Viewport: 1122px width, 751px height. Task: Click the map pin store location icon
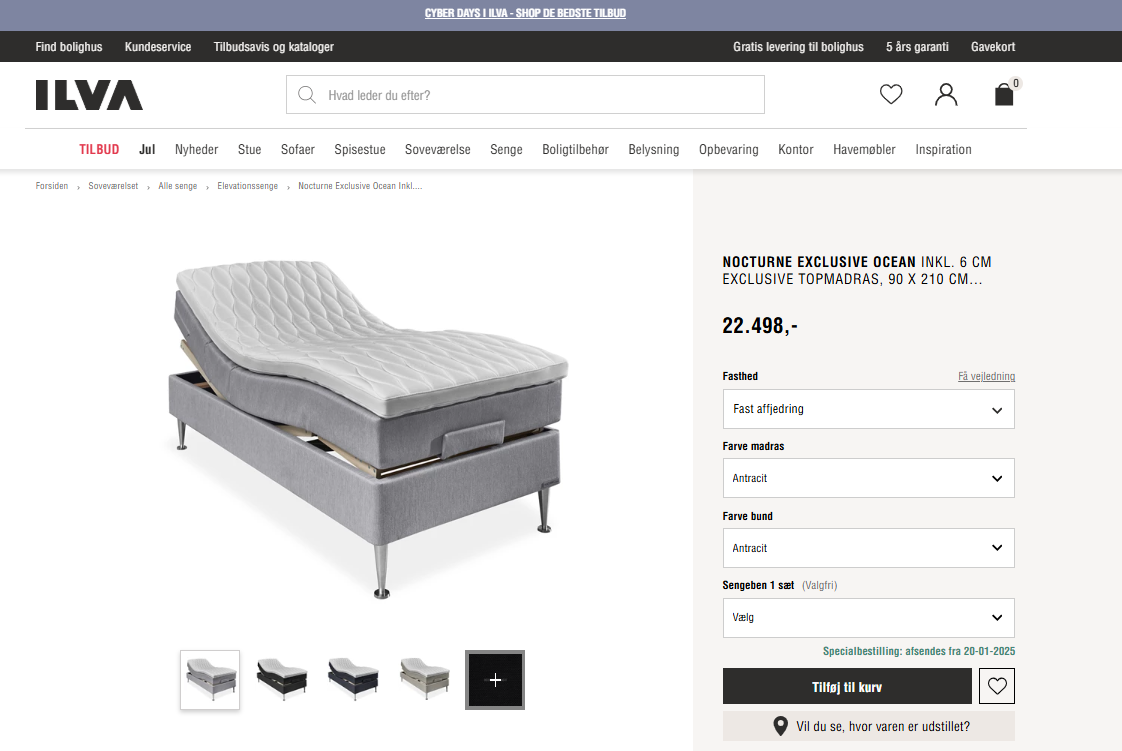pos(781,726)
